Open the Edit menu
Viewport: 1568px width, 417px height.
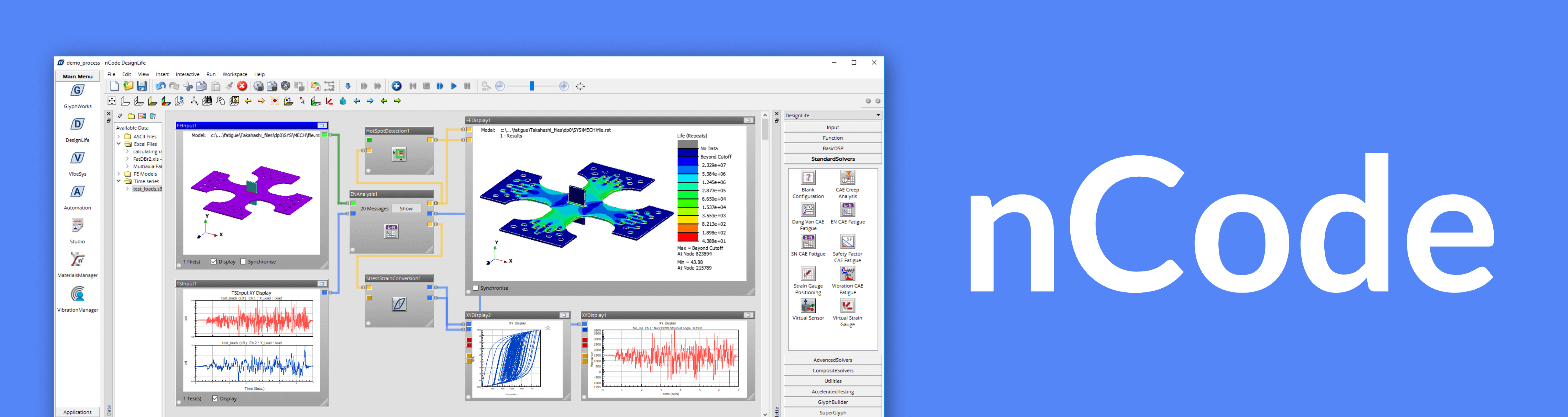point(127,74)
